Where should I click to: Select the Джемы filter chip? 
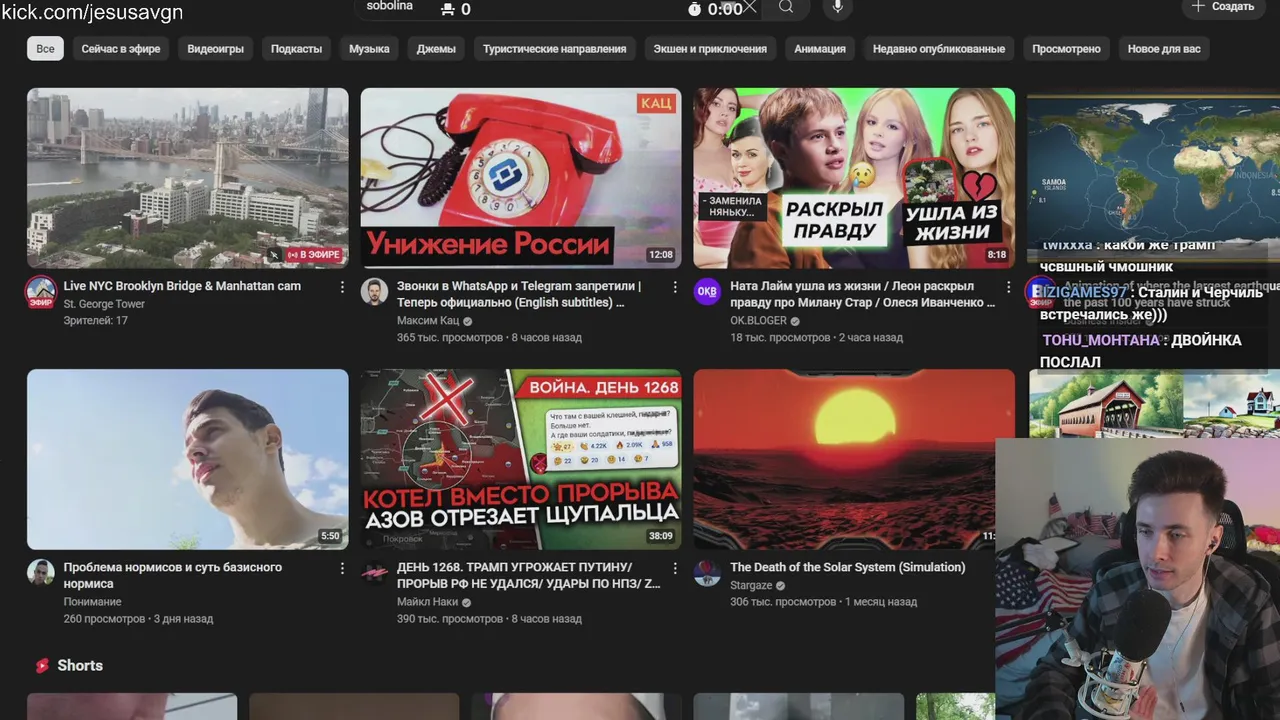[436, 49]
